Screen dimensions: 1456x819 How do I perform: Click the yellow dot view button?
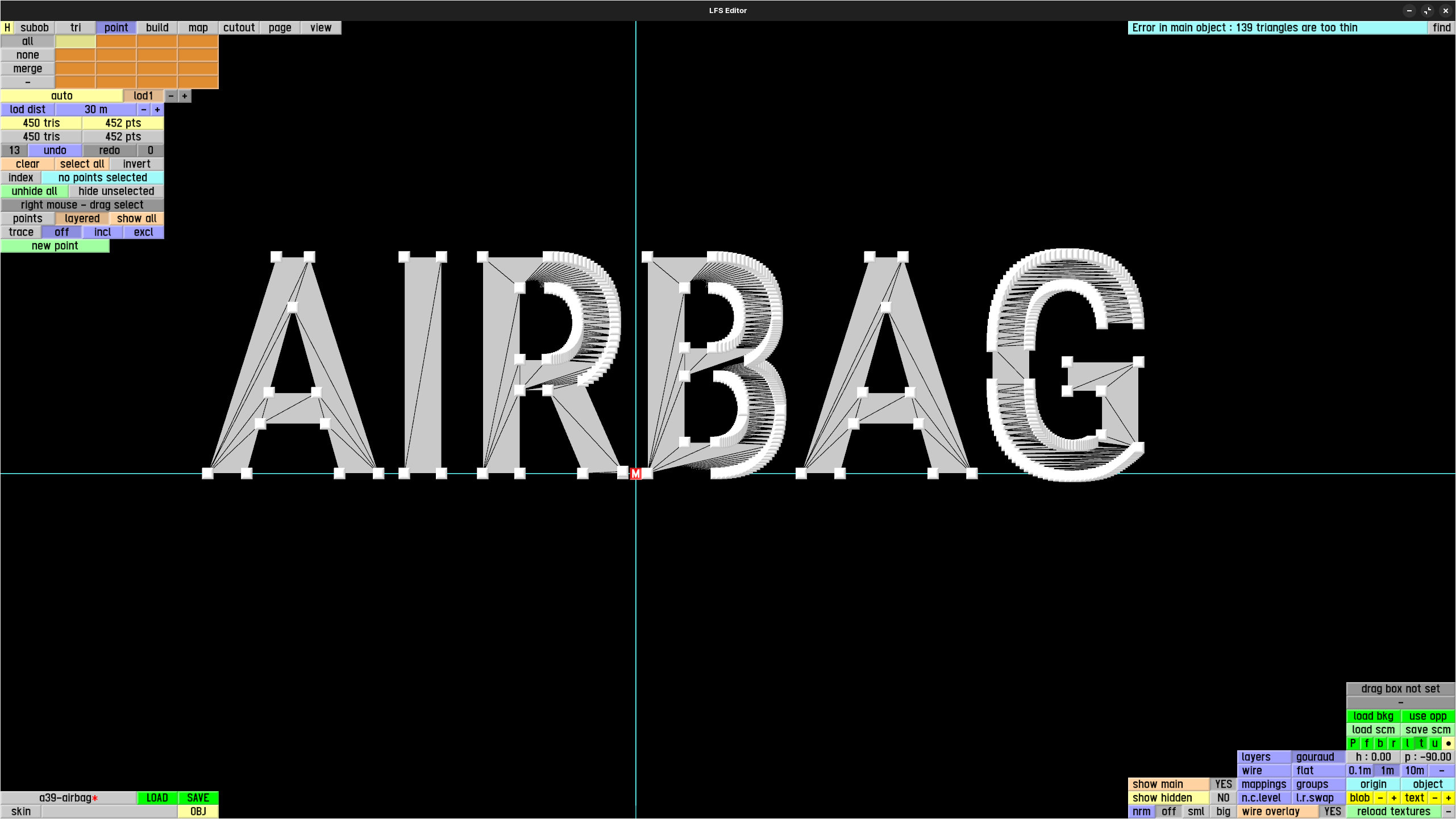point(1449,743)
